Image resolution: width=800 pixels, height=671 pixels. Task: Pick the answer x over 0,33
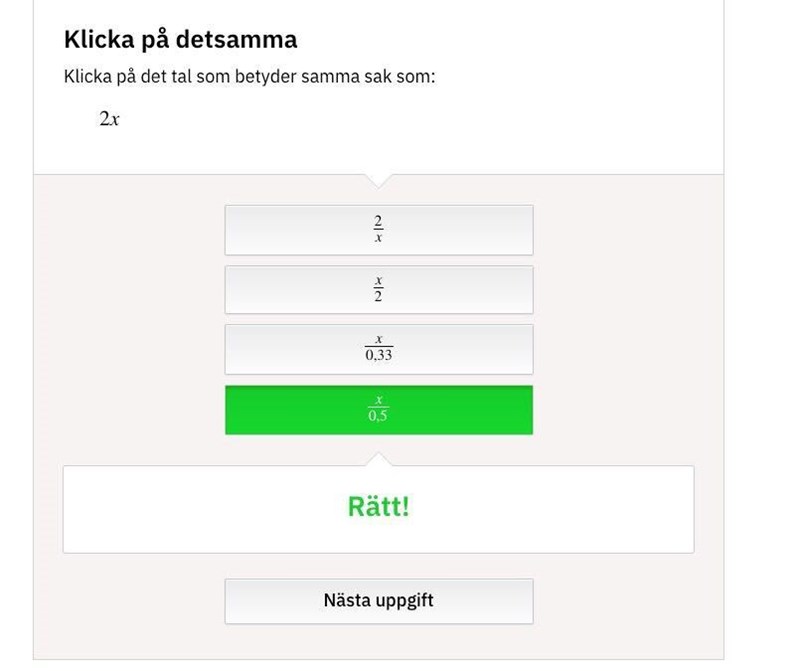click(x=378, y=349)
